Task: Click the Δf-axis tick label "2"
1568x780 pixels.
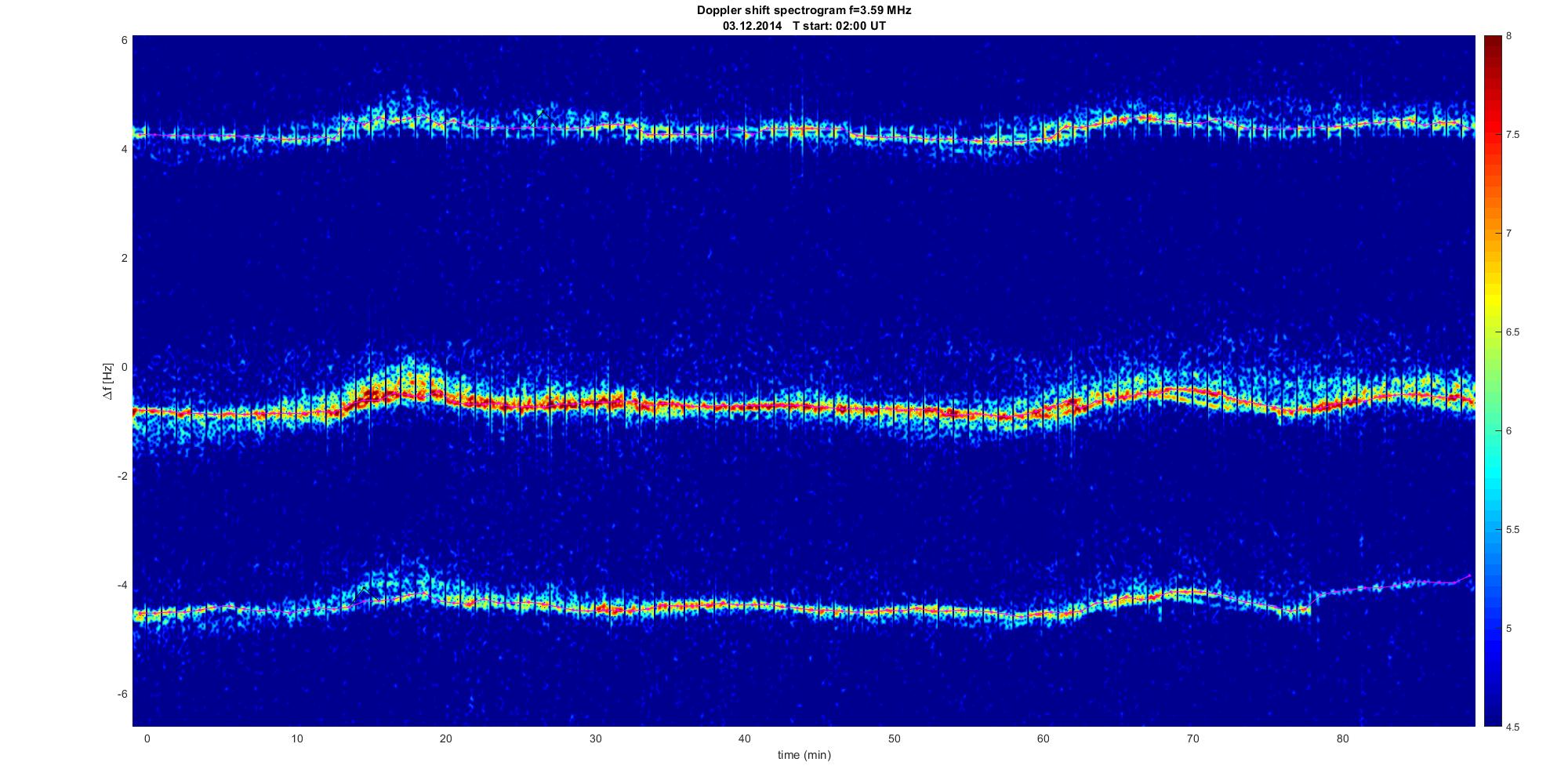Action: click(124, 258)
